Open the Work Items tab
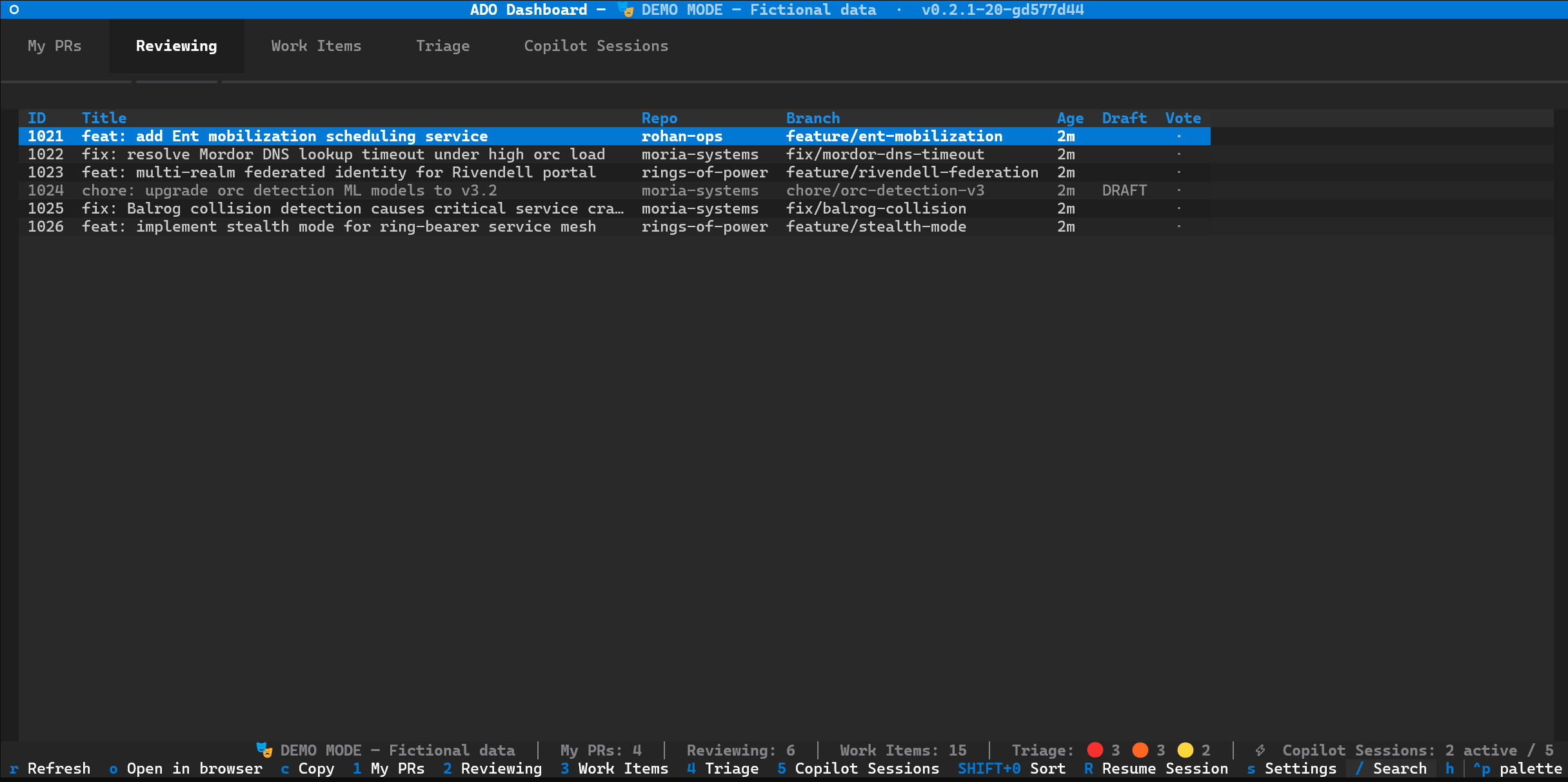The width and height of the screenshot is (1568, 782). click(x=316, y=46)
